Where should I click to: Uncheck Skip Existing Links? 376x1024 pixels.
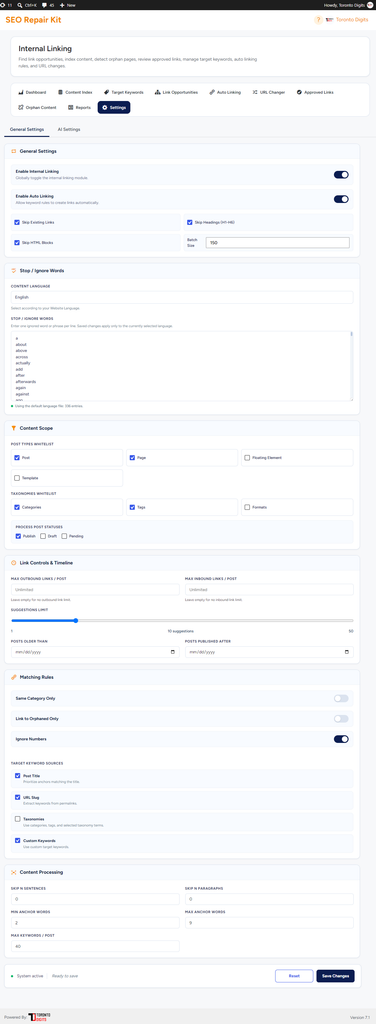click(17, 223)
